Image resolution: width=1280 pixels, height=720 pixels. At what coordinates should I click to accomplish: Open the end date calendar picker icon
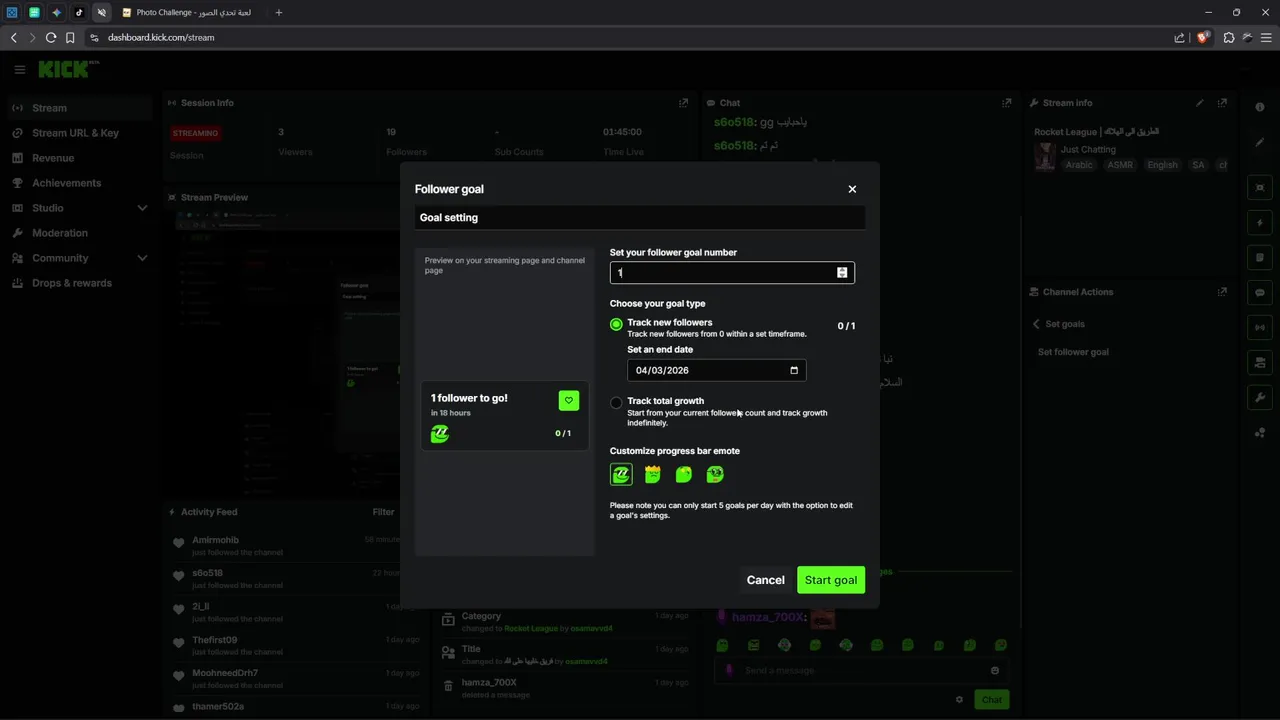pyautogui.click(x=794, y=370)
